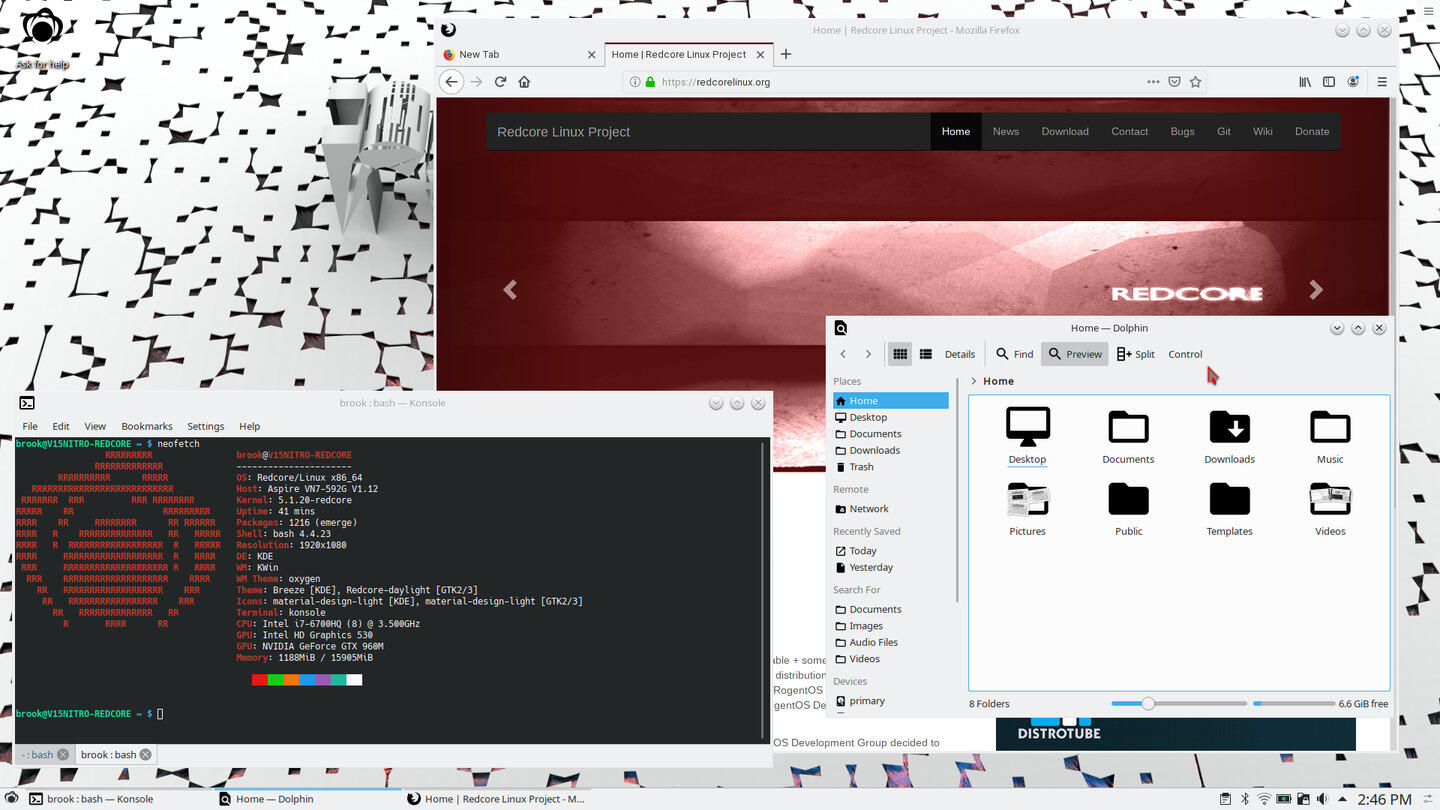Bookmark this page with the star icon
This screenshot has width=1440, height=810.
click(1195, 82)
